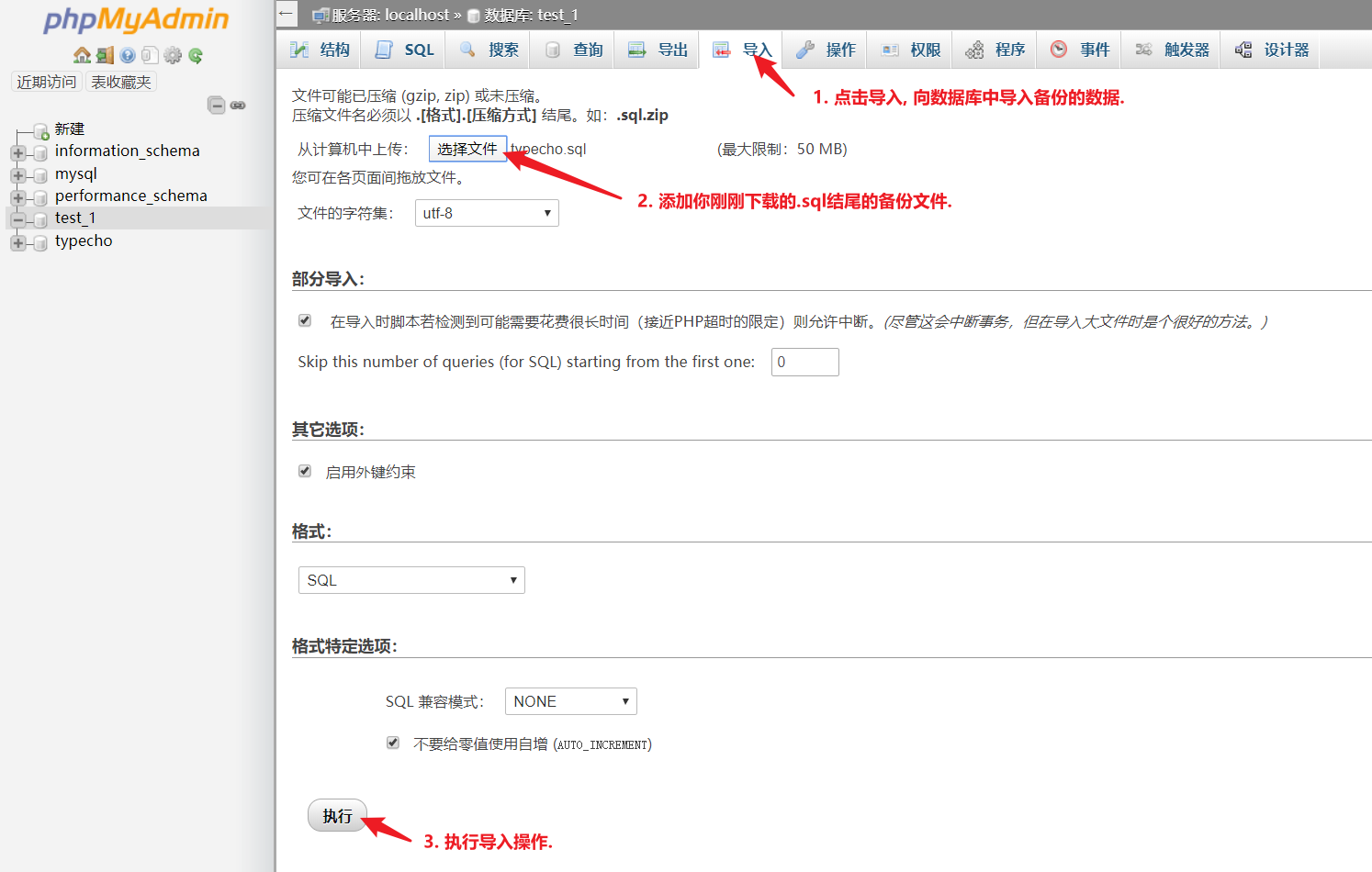
Task: Click the new database icon beside 新建
Action: coord(40,131)
